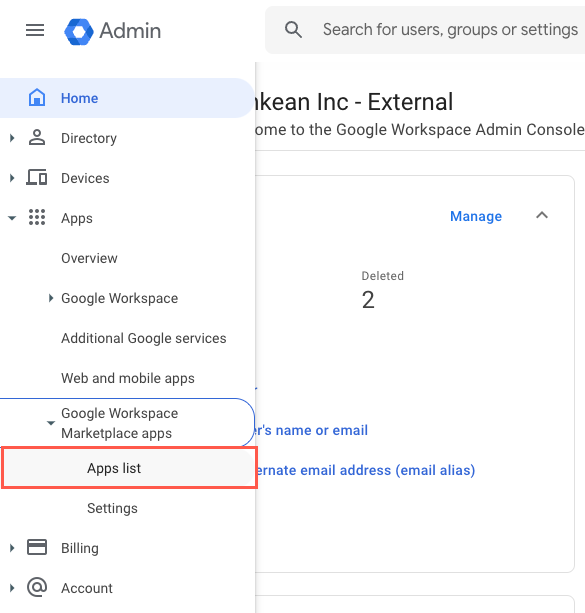The width and height of the screenshot is (585, 613).
Task: Open Additional Google services
Action: coord(126,338)
